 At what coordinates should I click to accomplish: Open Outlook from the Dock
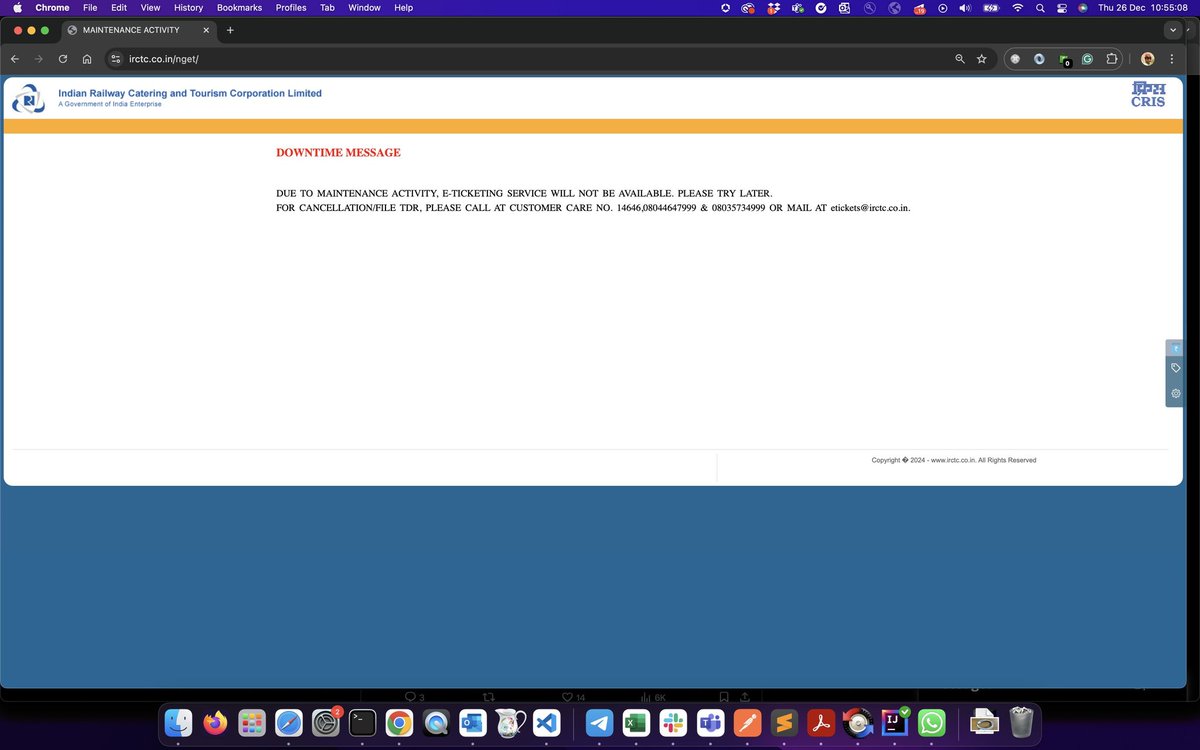(473, 722)
